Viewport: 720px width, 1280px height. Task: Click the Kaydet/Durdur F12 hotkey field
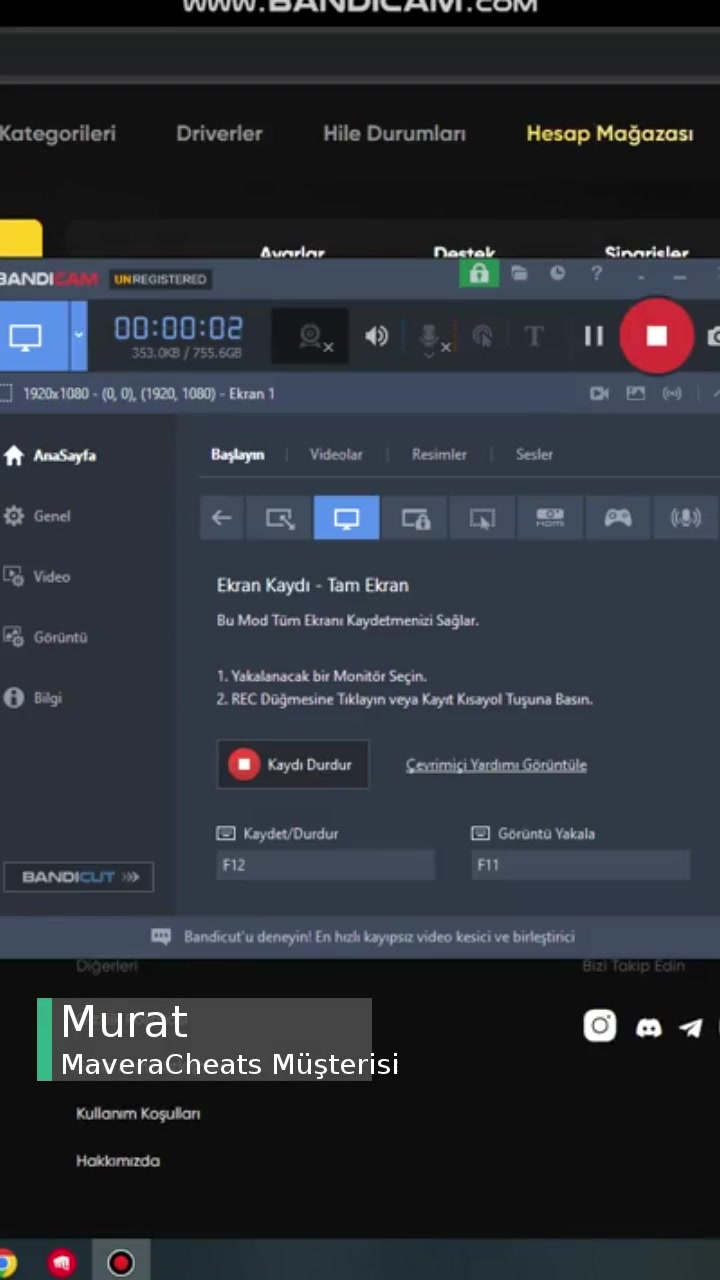point(326,865)
